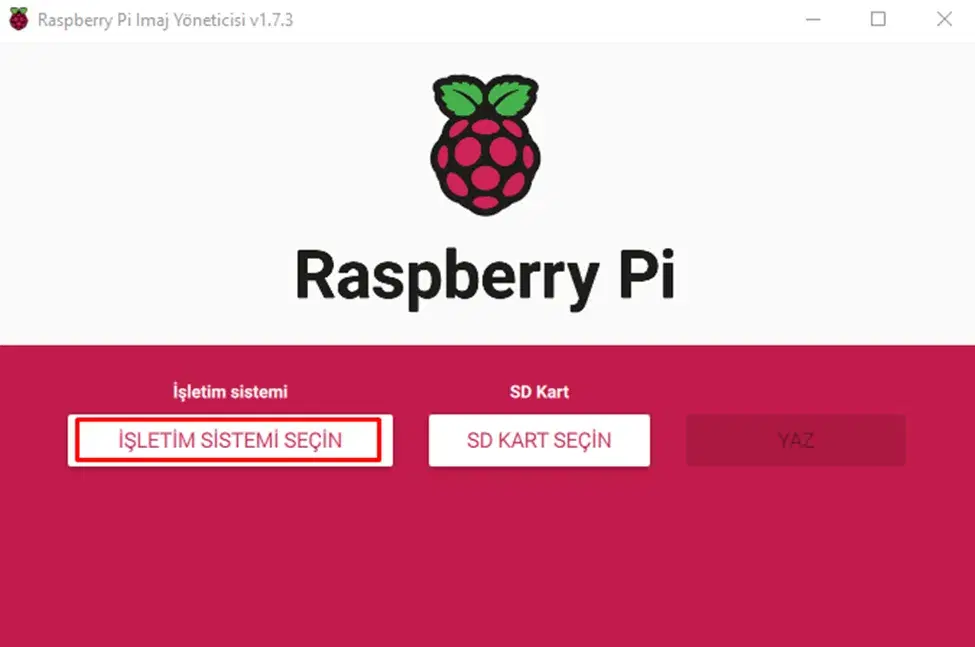The width and height of the screenshot is (975, 647).
Task: Click empty crimson area below the buttons
Action: [x=488, y=559]
